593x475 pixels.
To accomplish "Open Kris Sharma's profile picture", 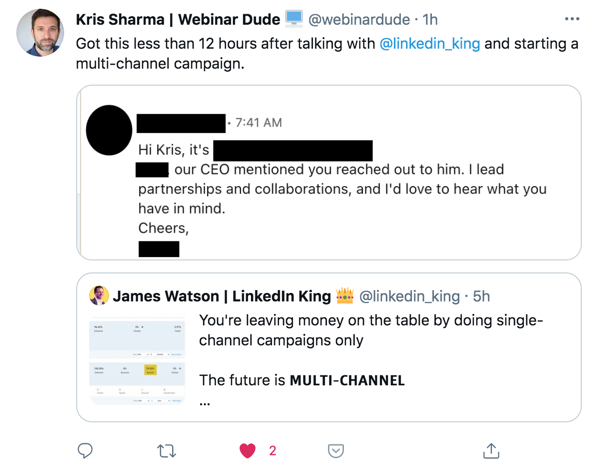I will pyautogui.click(x=40, y=33).
